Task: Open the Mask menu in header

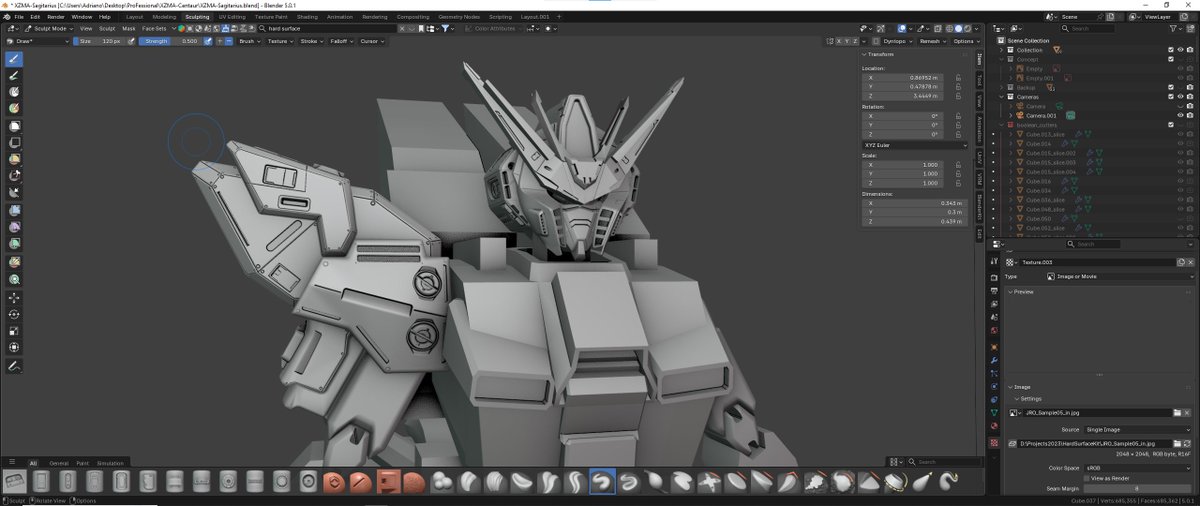Action: (129, 29)
